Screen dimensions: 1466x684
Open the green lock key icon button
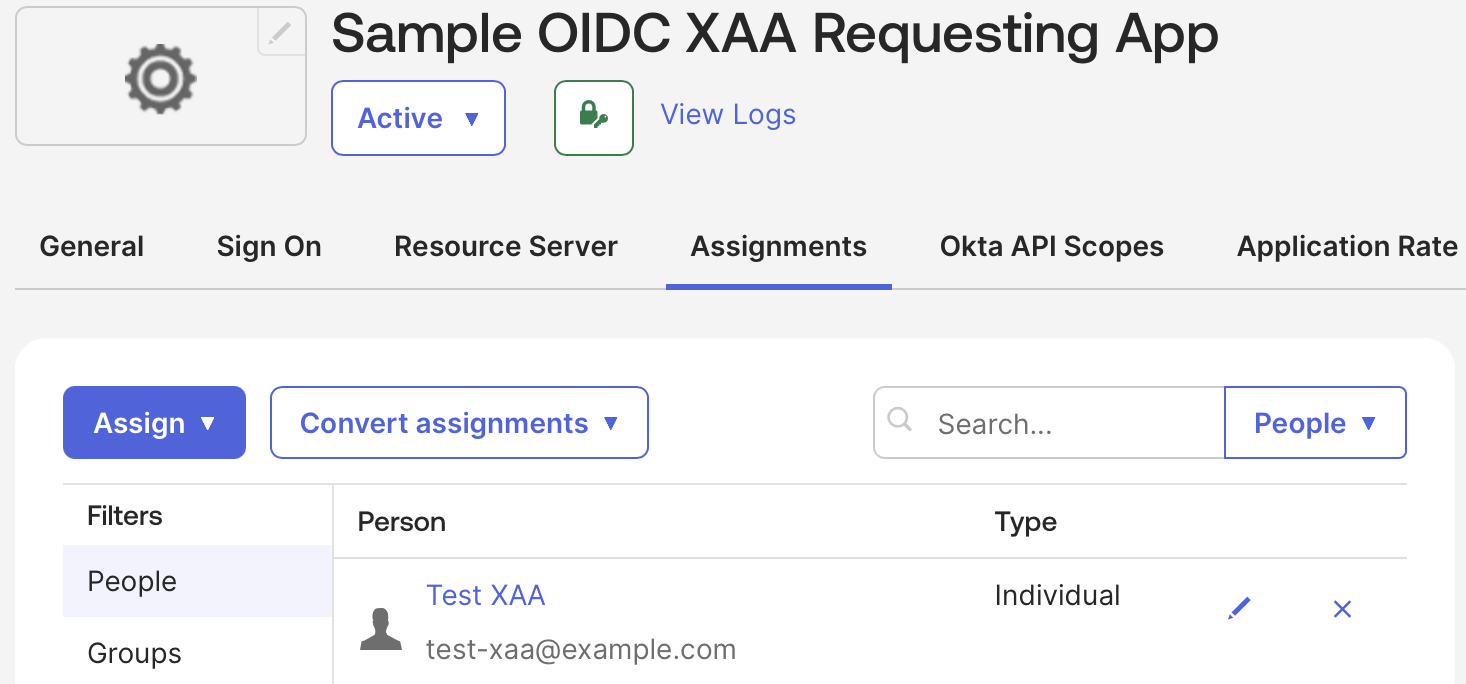point(594,118)
